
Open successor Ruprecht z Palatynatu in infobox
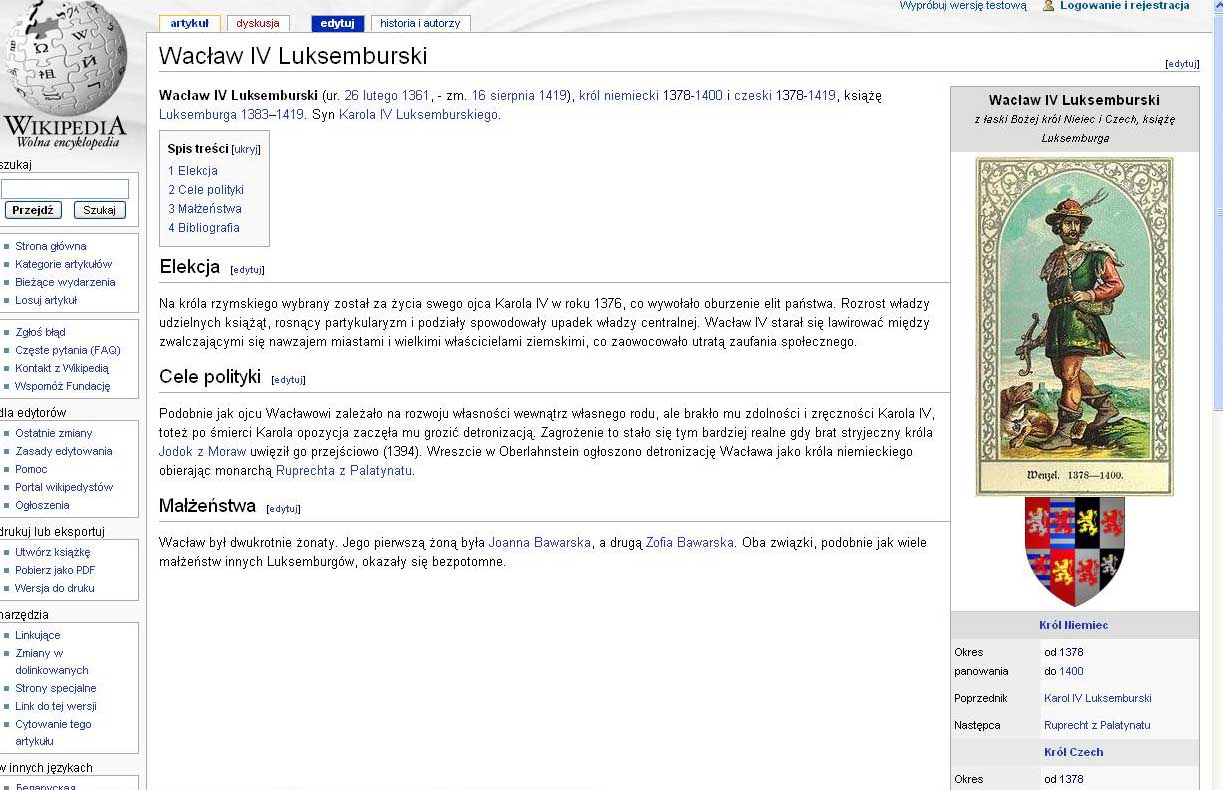tap(1097, 725)
